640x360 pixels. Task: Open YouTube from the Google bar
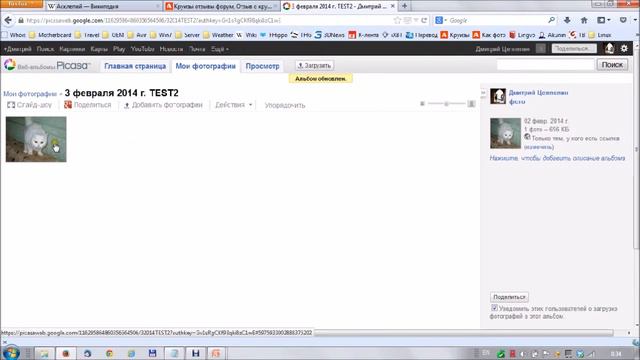point(142,49)
